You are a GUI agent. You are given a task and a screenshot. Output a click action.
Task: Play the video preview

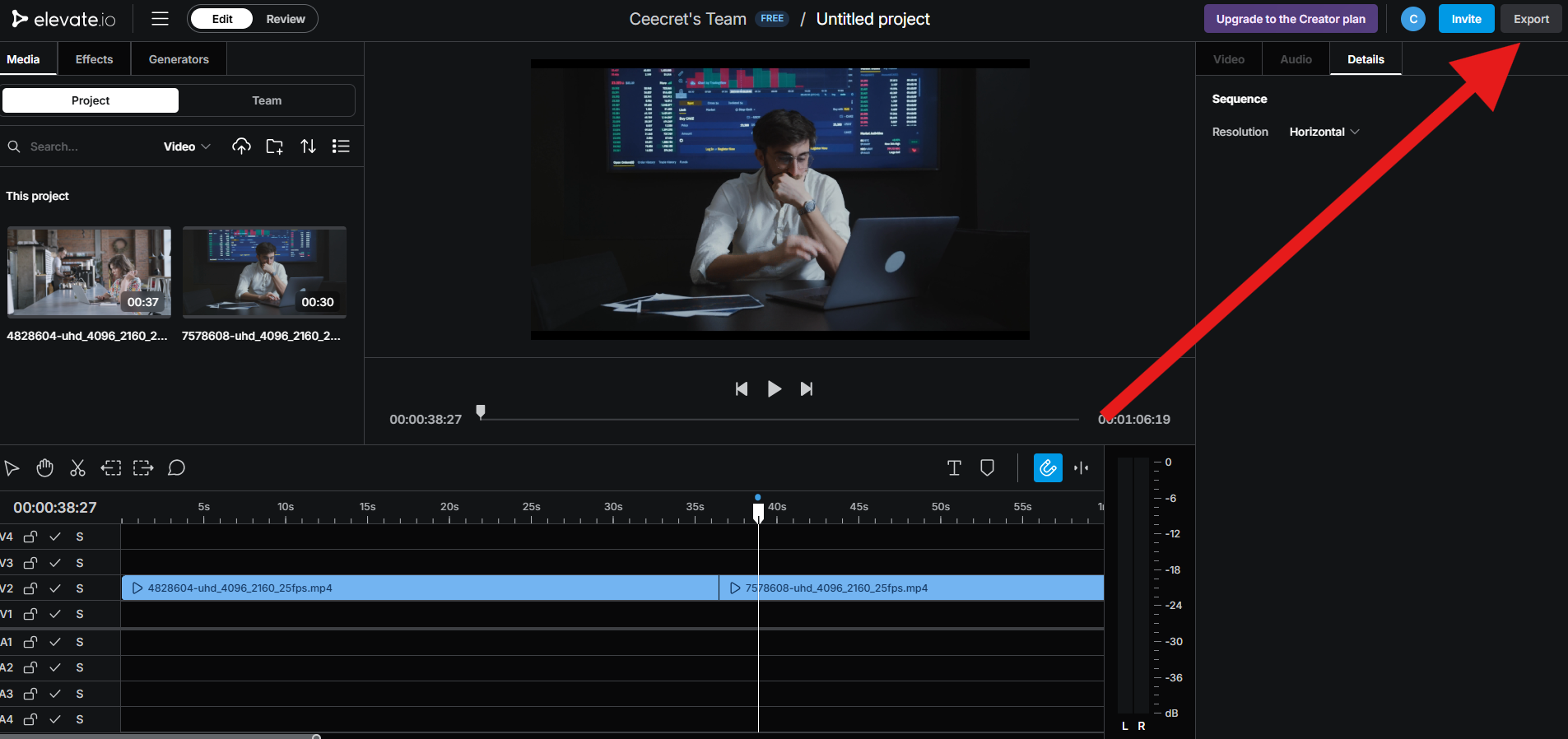[x=774, y=388]
